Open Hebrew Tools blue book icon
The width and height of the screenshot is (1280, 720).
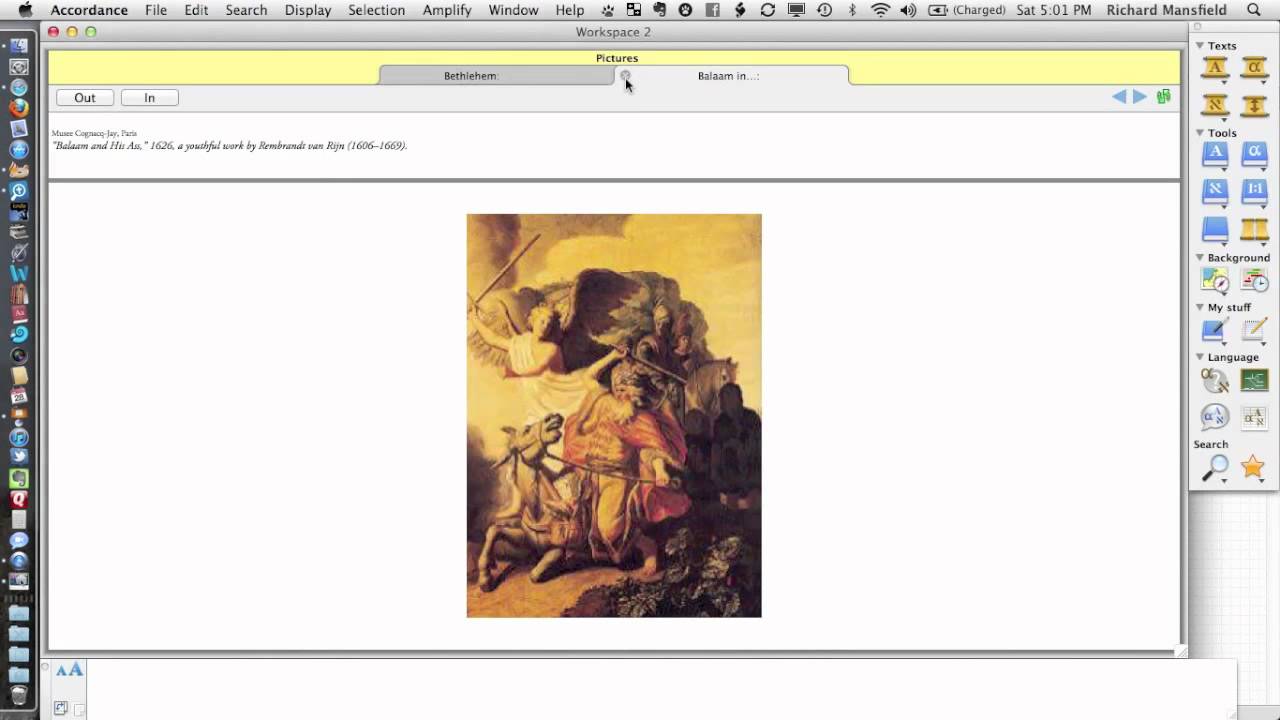(x=1215, y=190)
